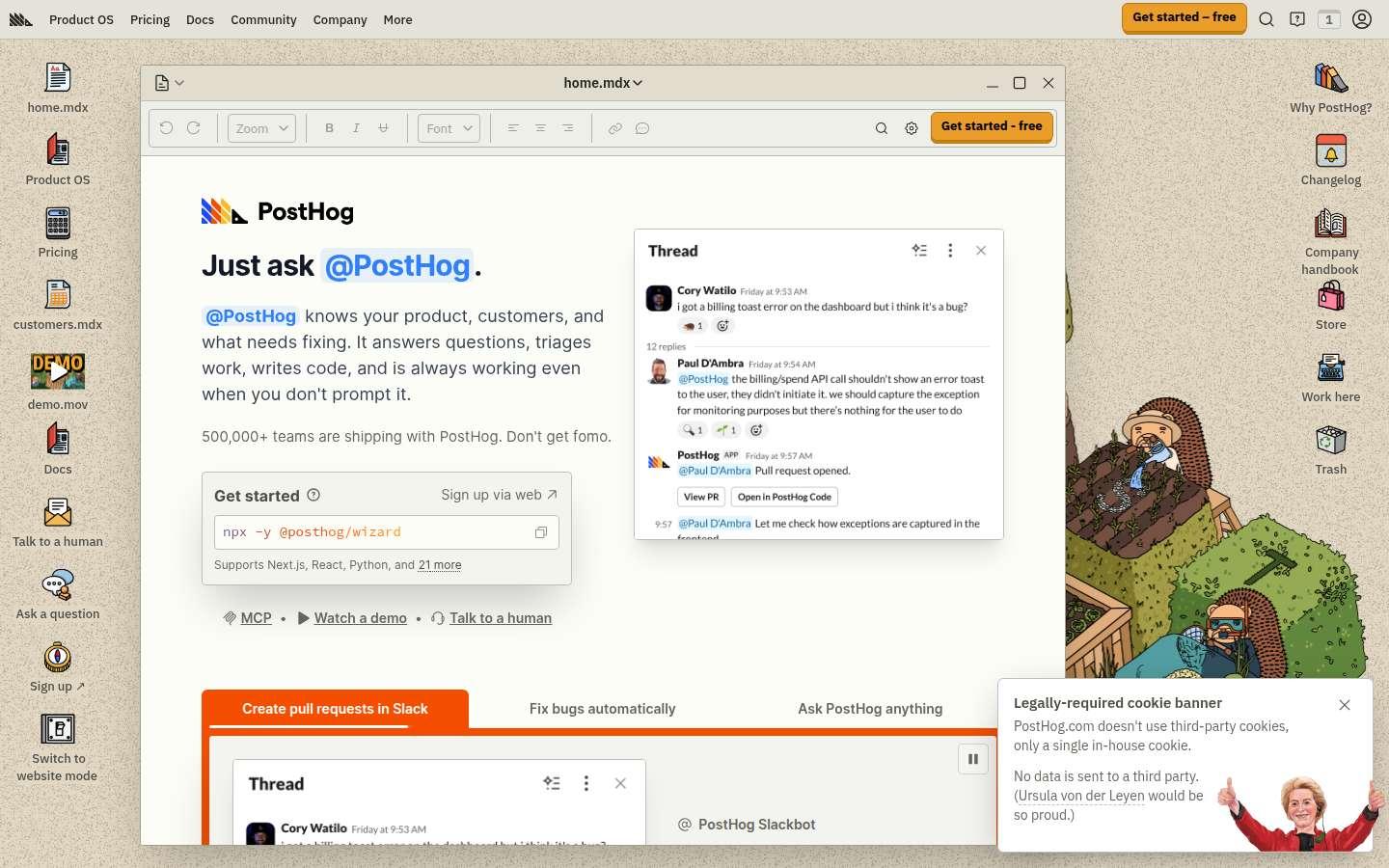Toggle bold formatting

pos(329,128)
